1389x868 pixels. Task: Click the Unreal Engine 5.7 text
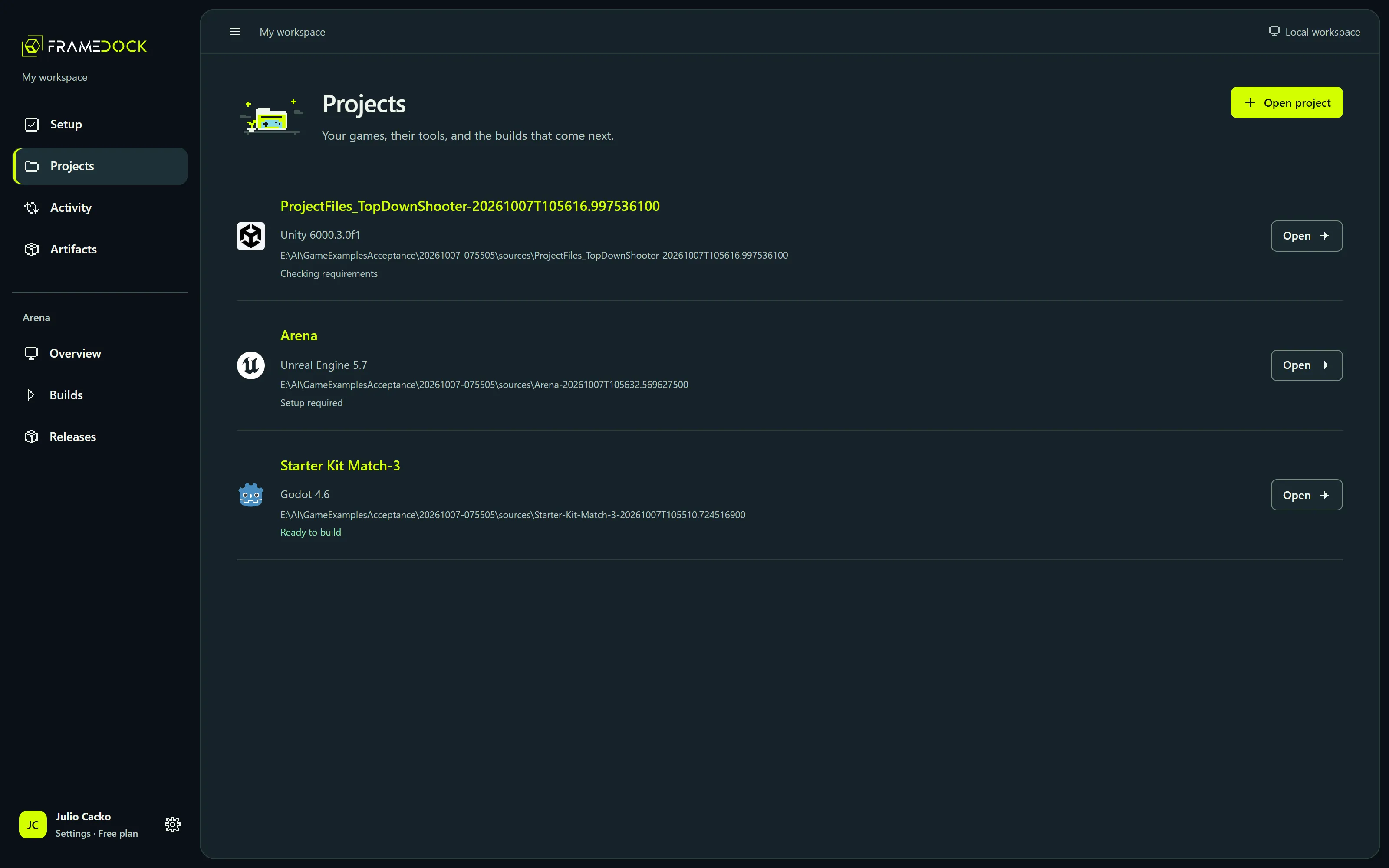click(324, 365)
